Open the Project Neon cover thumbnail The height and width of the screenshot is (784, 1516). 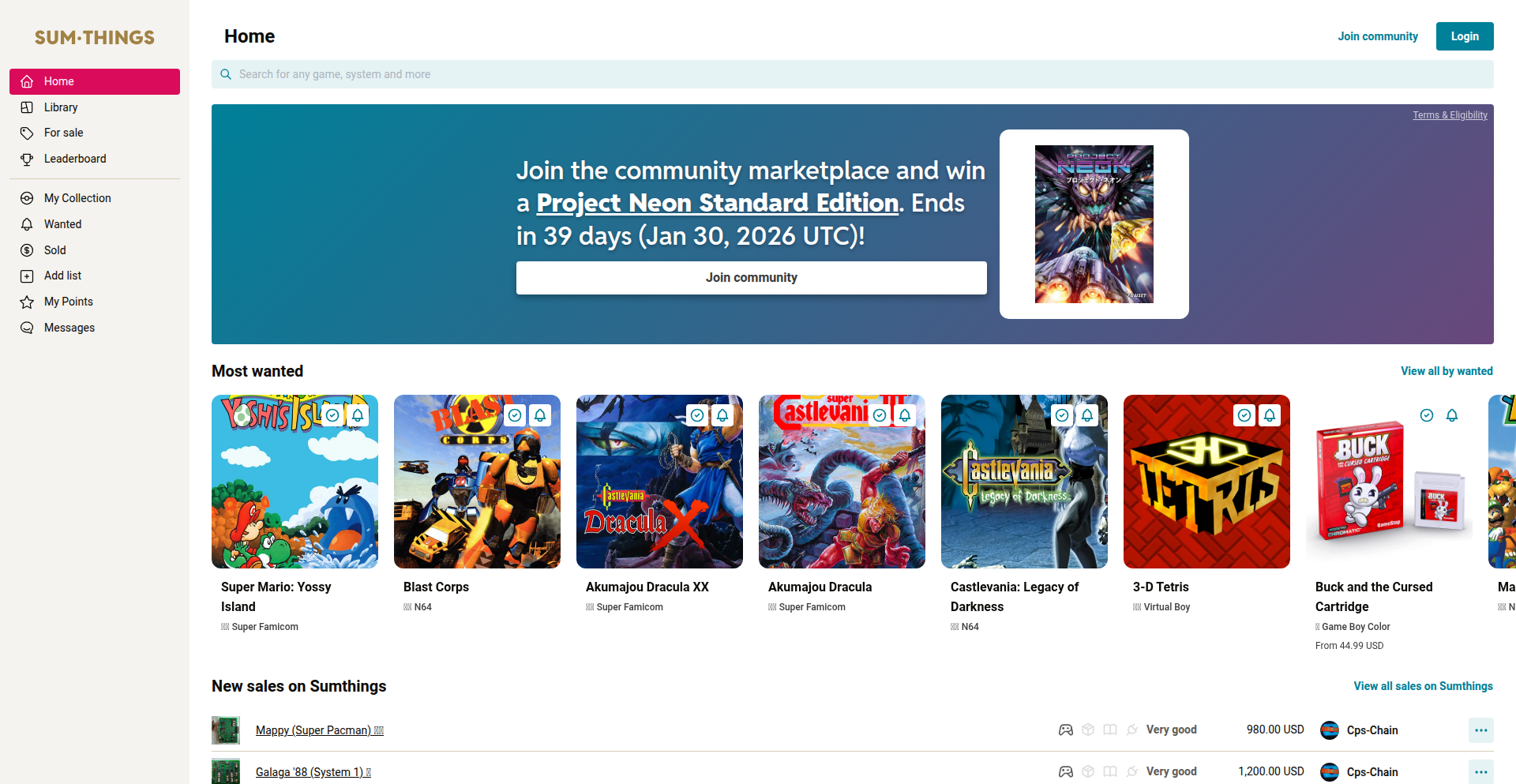click(x=1094, y=224)
